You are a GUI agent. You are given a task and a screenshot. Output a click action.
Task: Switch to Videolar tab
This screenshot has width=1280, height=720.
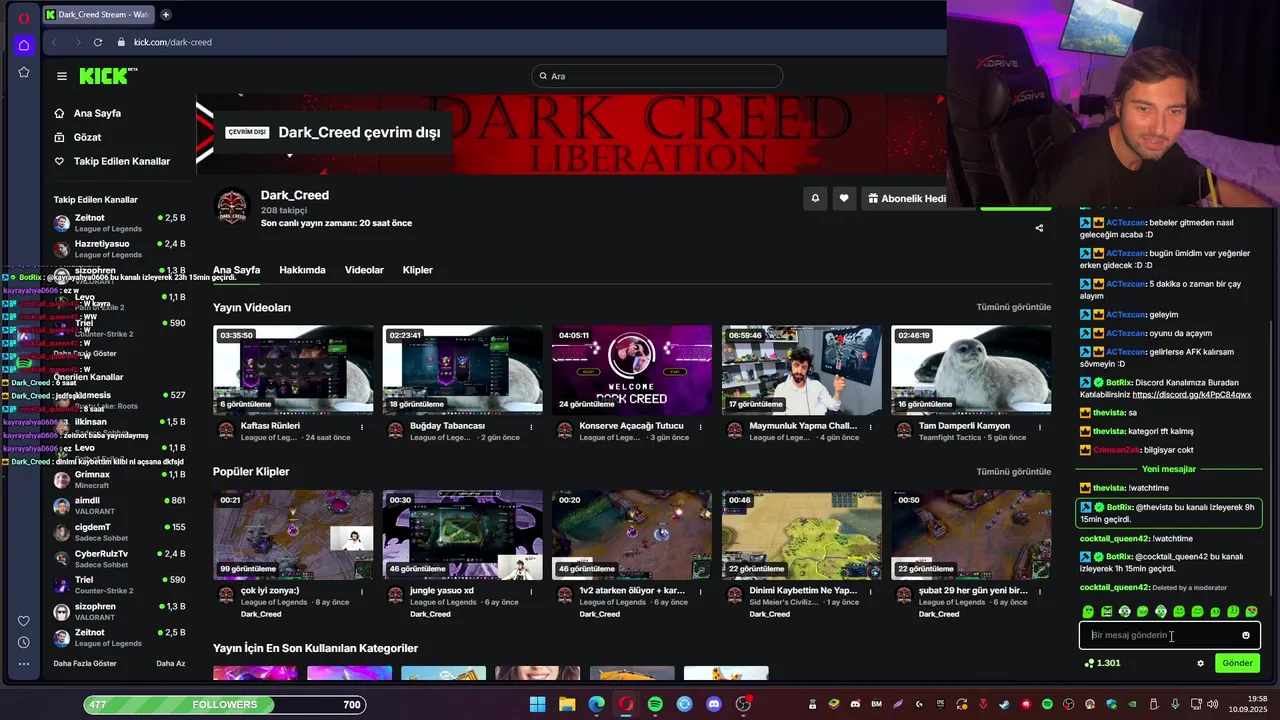(x=364, y=270)
